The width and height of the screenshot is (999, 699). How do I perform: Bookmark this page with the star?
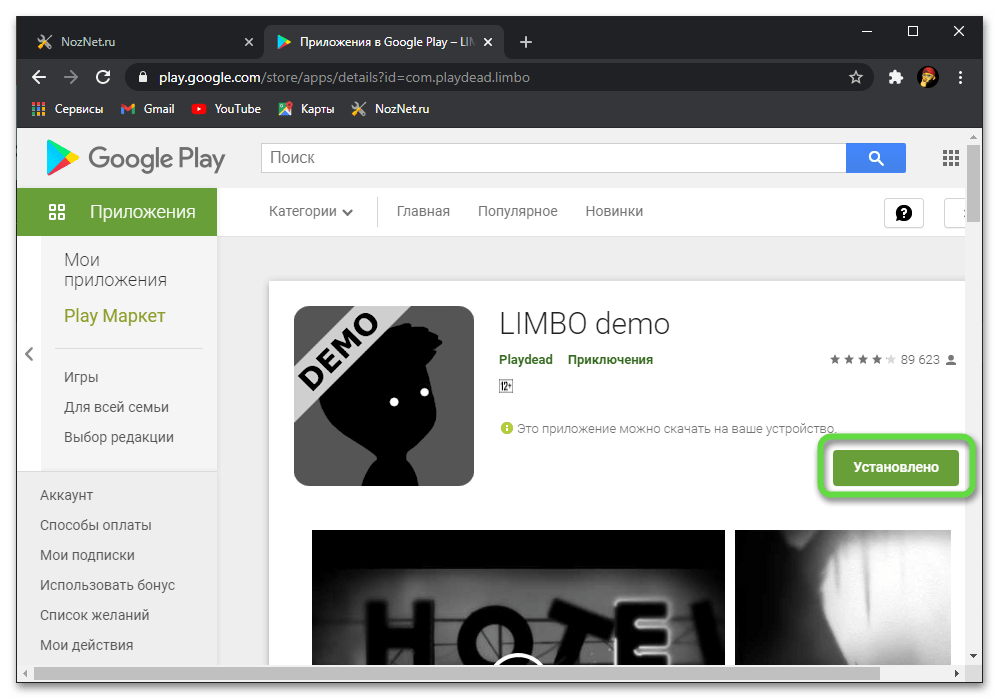click(x=856, y=77)
